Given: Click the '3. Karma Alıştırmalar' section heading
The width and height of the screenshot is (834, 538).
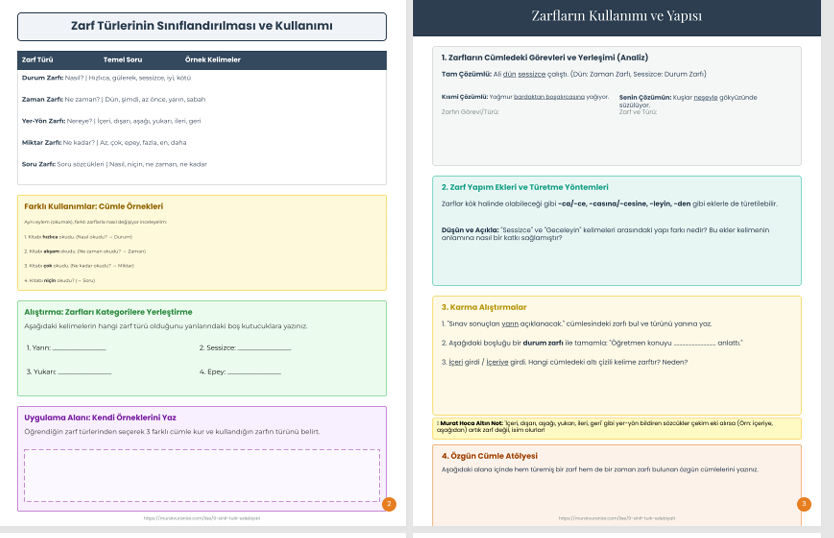Looking at the screenshot, I should click(x=484, y=307).
